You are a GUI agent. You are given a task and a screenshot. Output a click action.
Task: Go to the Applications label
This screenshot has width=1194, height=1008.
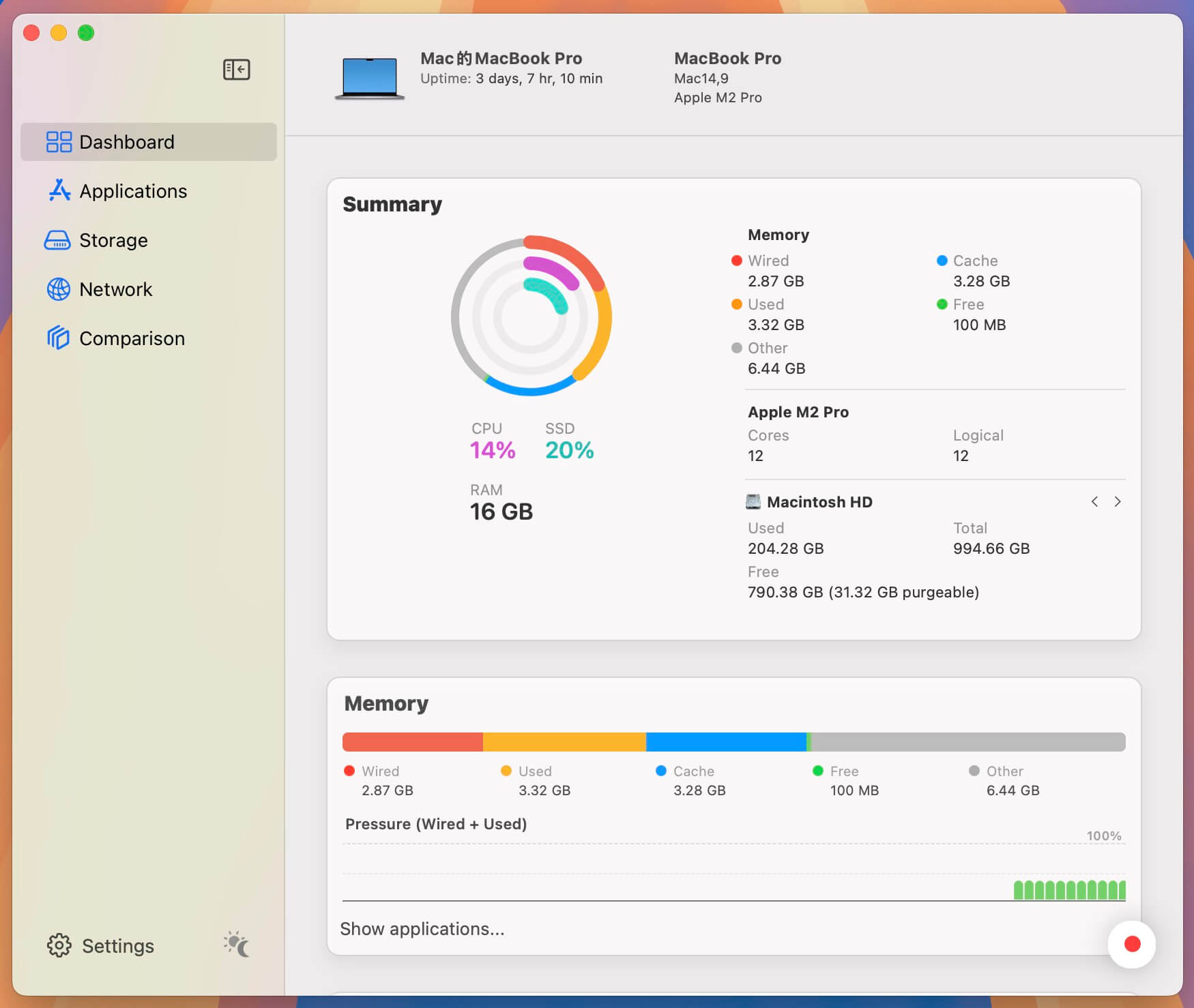[133, 191]
